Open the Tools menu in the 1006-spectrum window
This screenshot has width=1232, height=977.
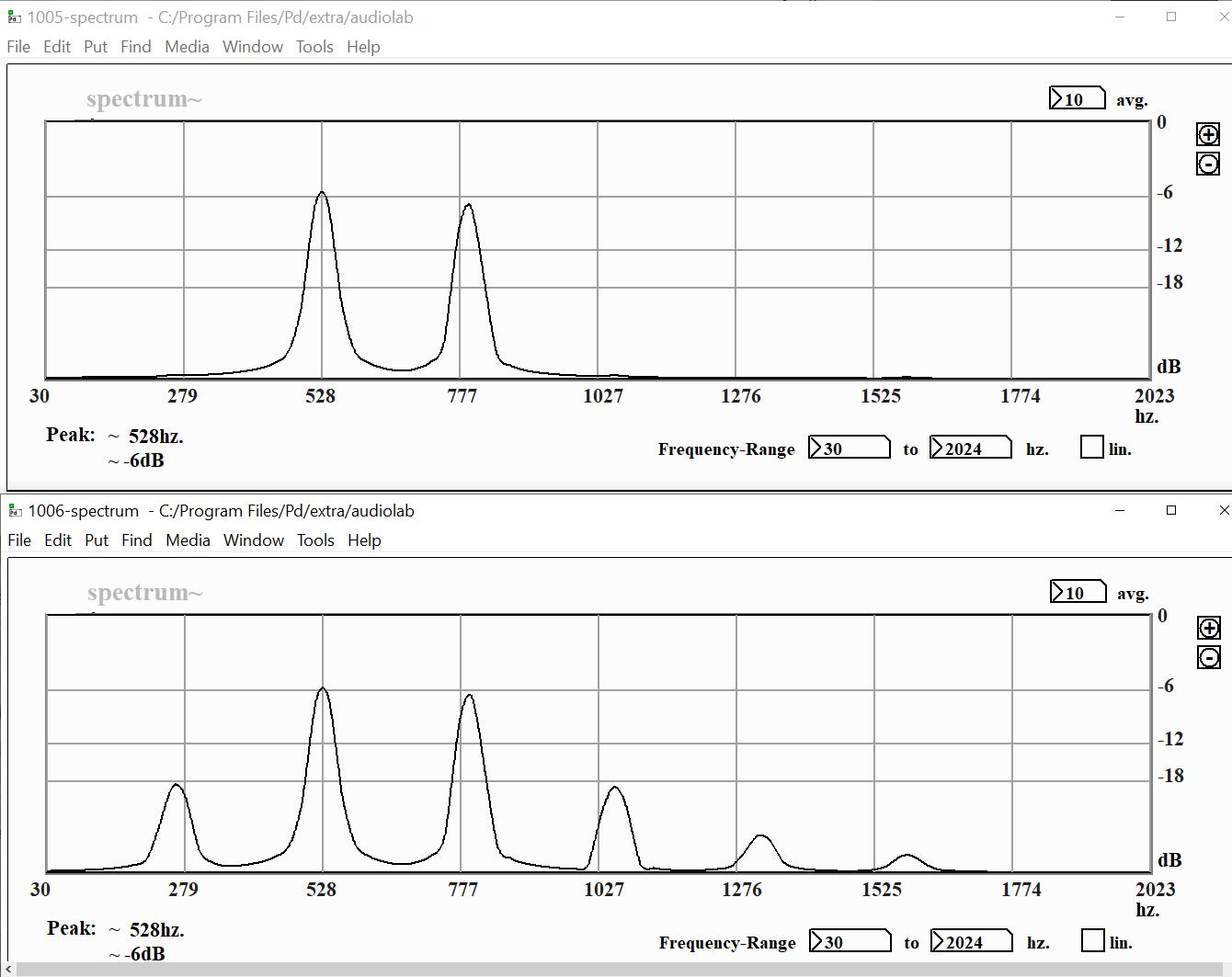pyautogui.click(x=315, y=540)
